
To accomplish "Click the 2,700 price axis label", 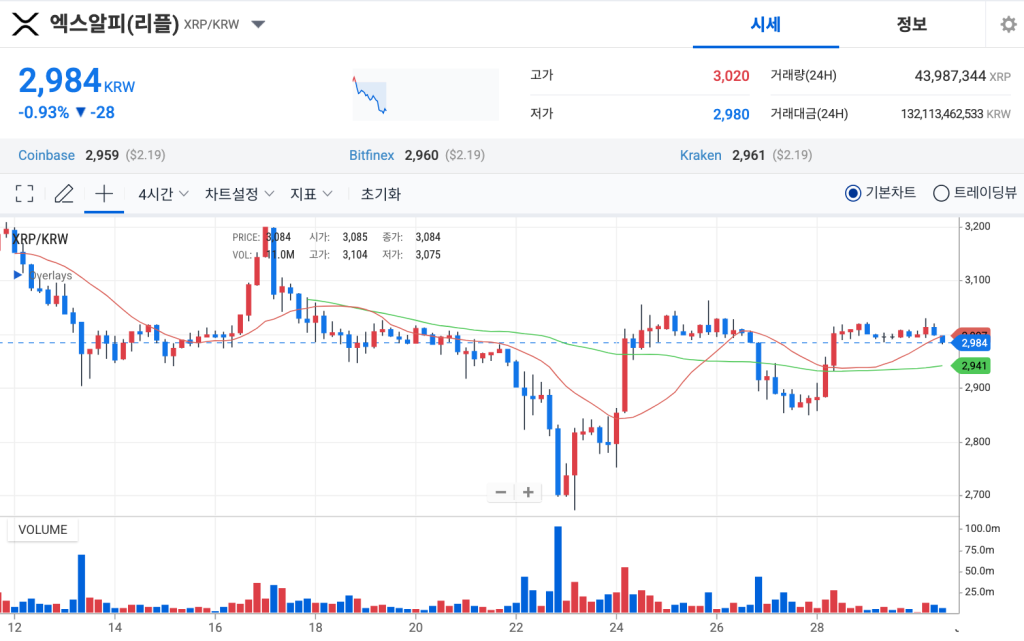I will click(978, 494).
